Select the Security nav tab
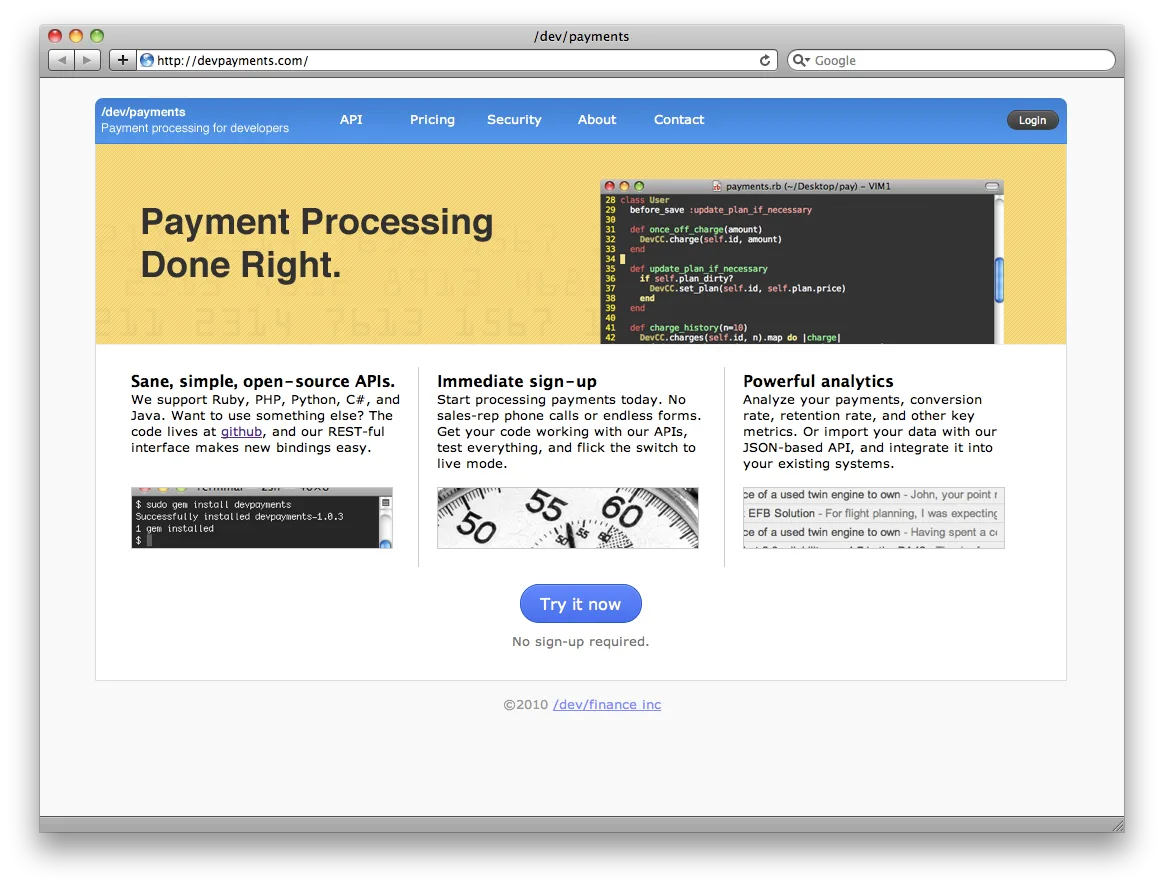The image size is (1164, 887). [x=514, y=119]
